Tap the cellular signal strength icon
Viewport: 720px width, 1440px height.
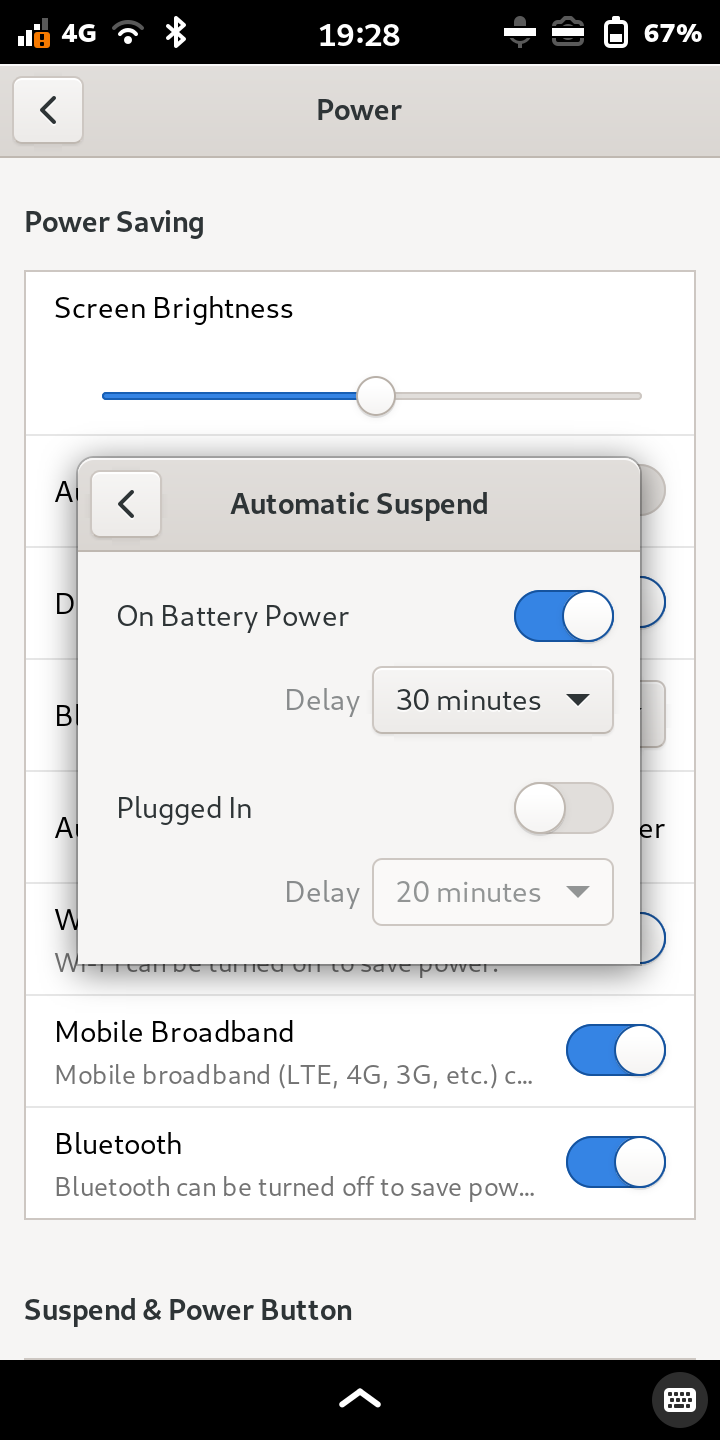point(34,34)
